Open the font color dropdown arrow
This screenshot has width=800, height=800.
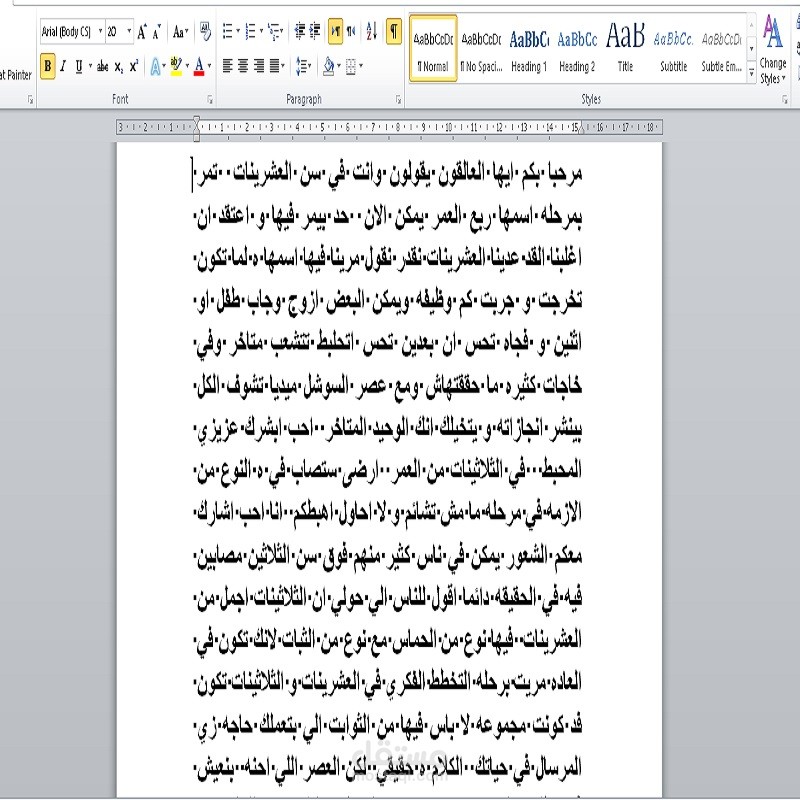click(210, 66)
